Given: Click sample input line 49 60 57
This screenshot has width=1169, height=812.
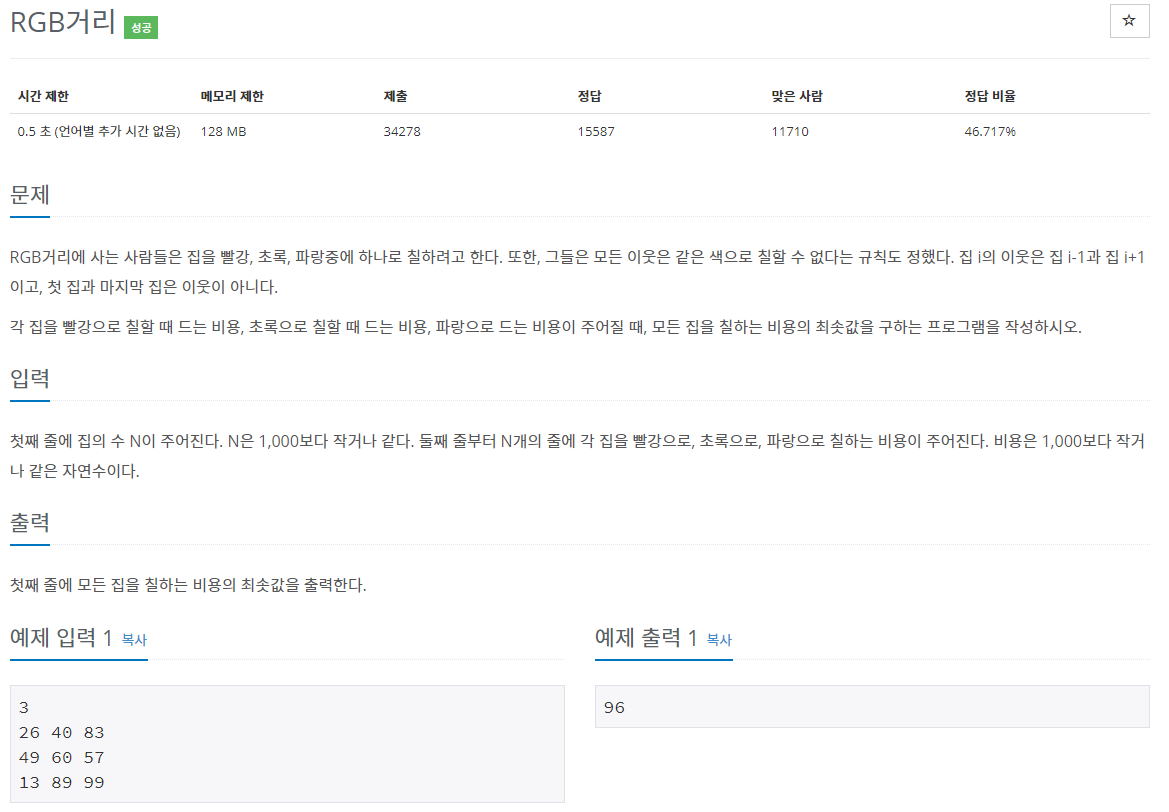Looking at the screenshot, I should click(62, 758).
